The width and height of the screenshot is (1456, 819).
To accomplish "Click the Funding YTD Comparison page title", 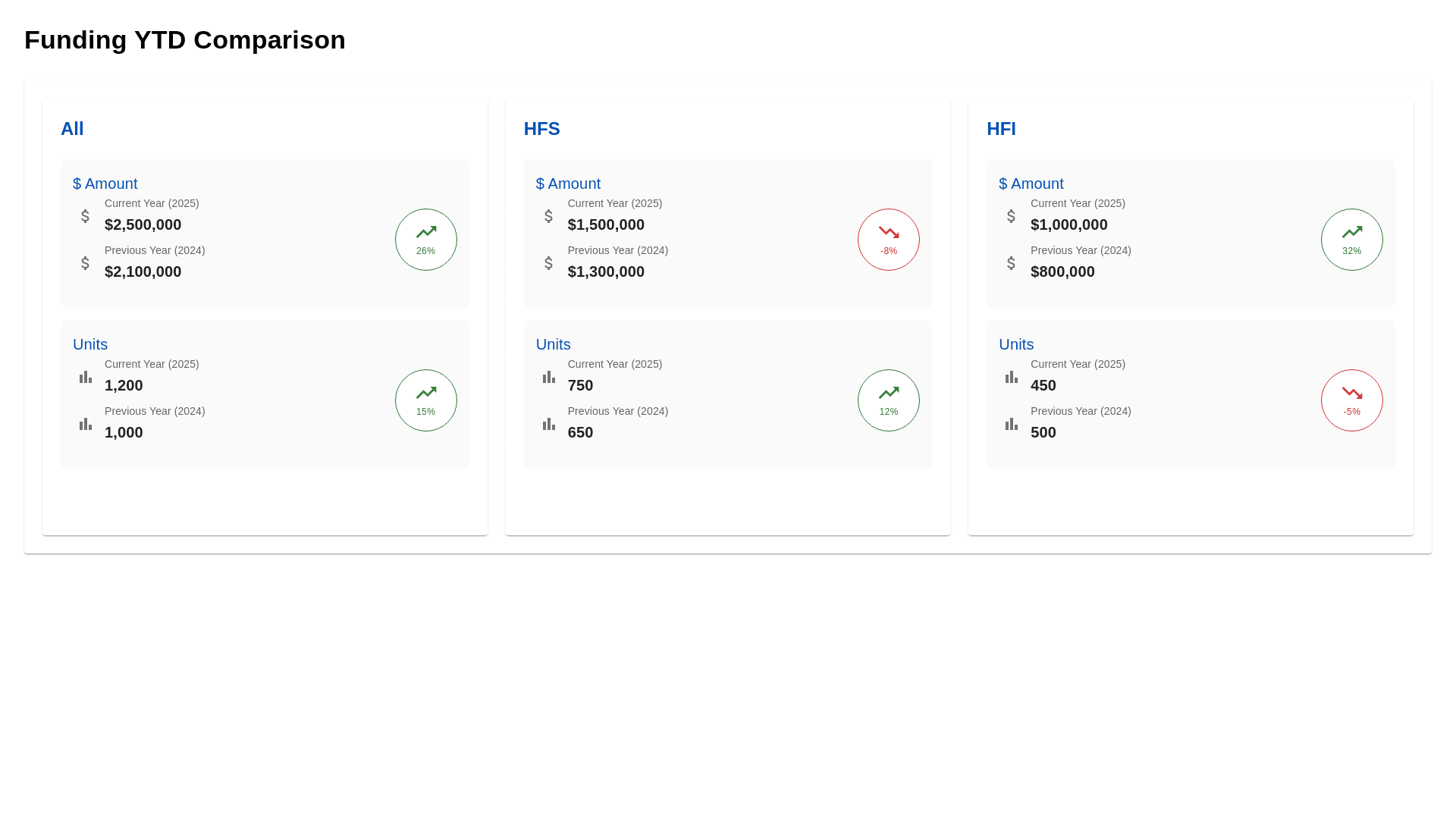I will (x=185, y=40).
